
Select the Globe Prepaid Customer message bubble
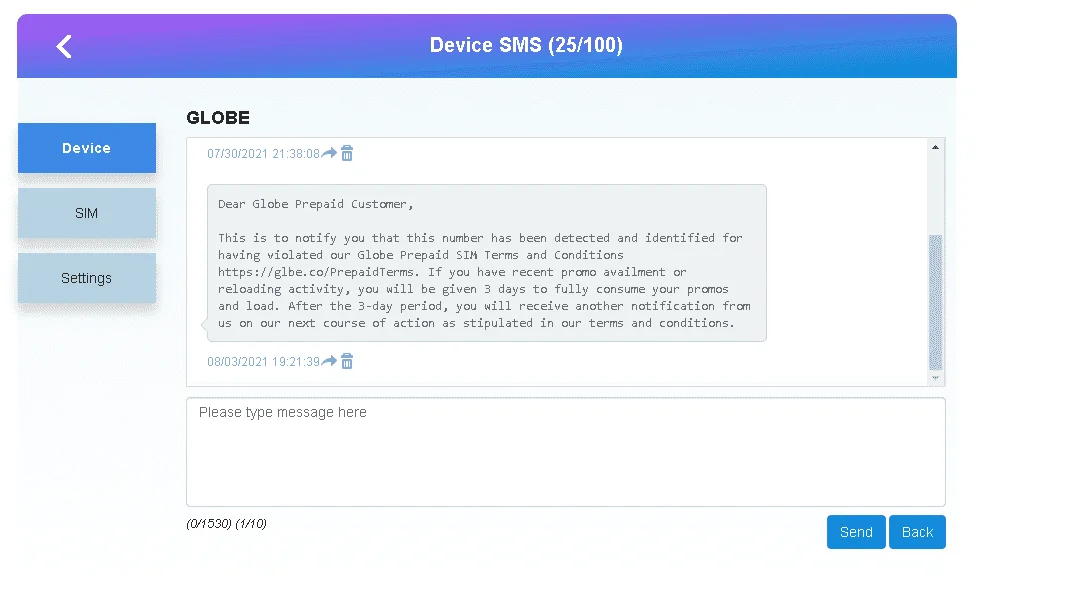coord(487,263)
